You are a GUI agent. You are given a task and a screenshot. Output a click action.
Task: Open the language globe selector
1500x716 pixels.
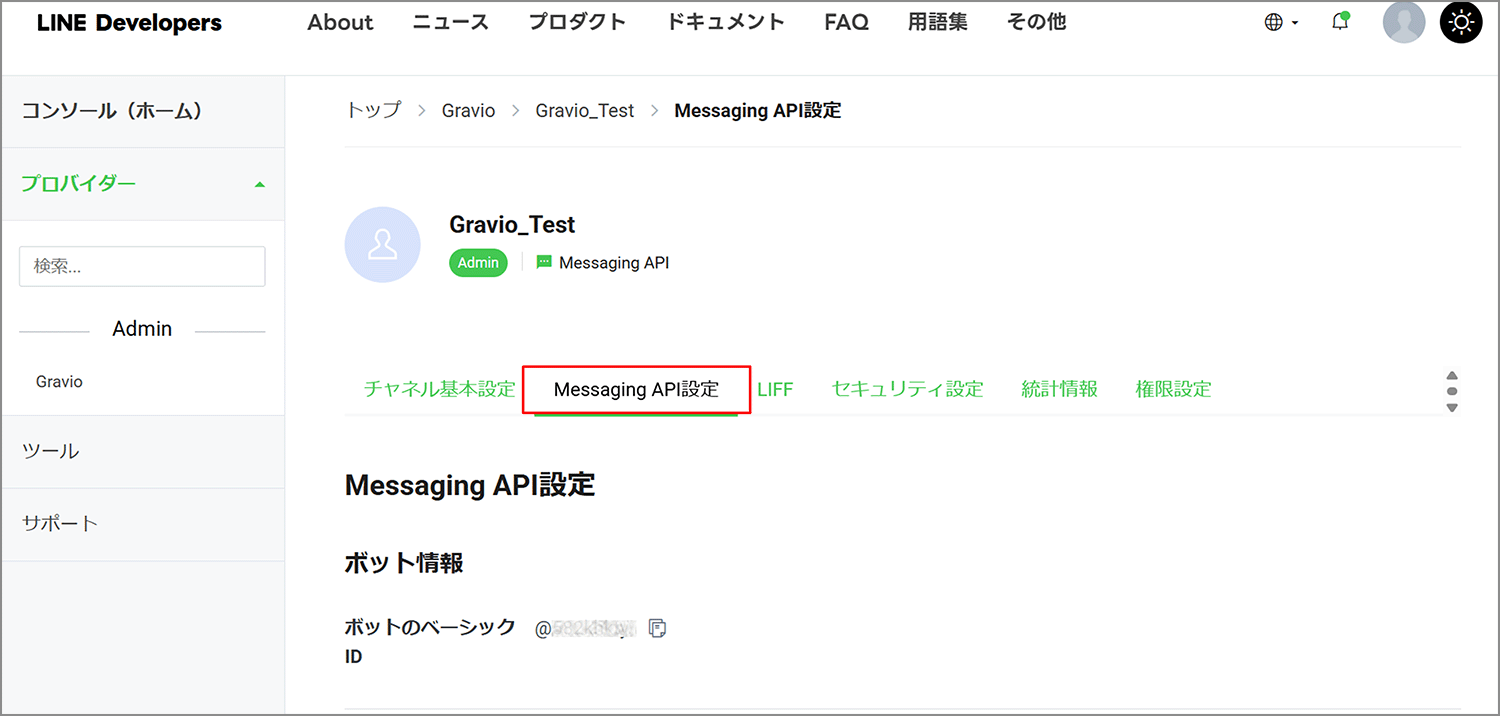1281,22
